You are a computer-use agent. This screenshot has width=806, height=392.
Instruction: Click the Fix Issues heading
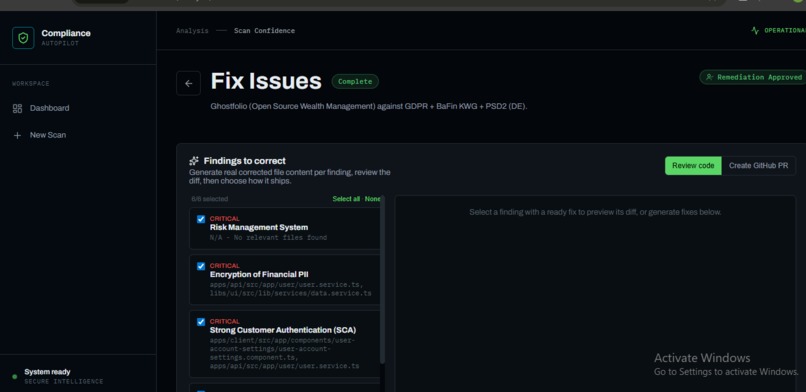266,81
